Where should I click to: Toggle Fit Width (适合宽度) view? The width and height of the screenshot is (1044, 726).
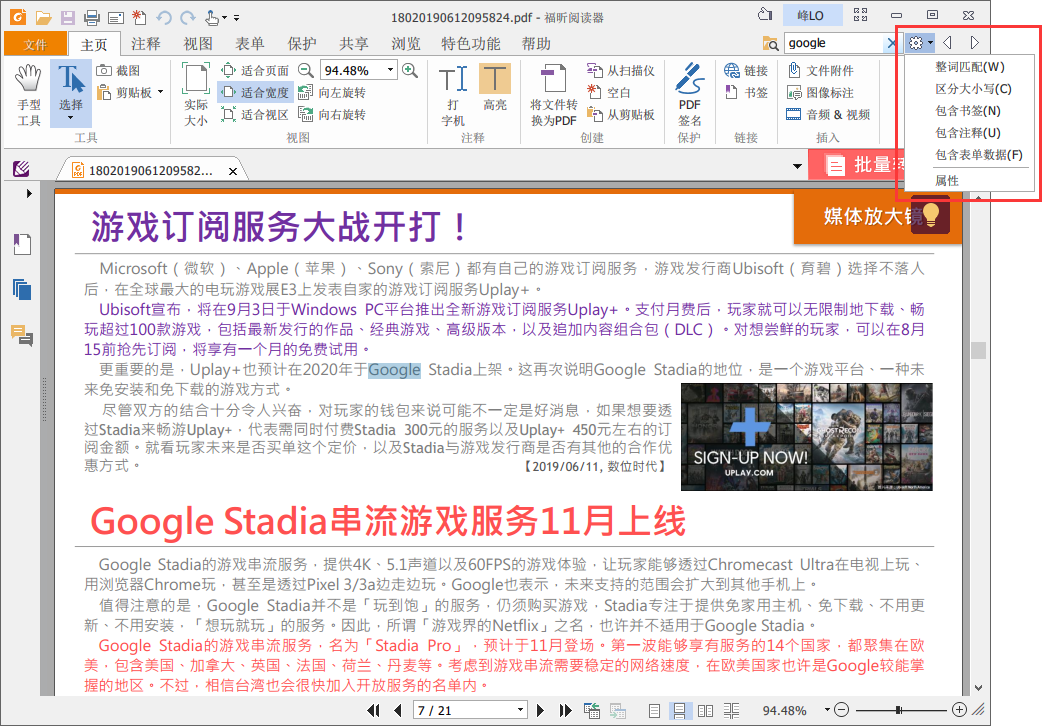(256, 93)
